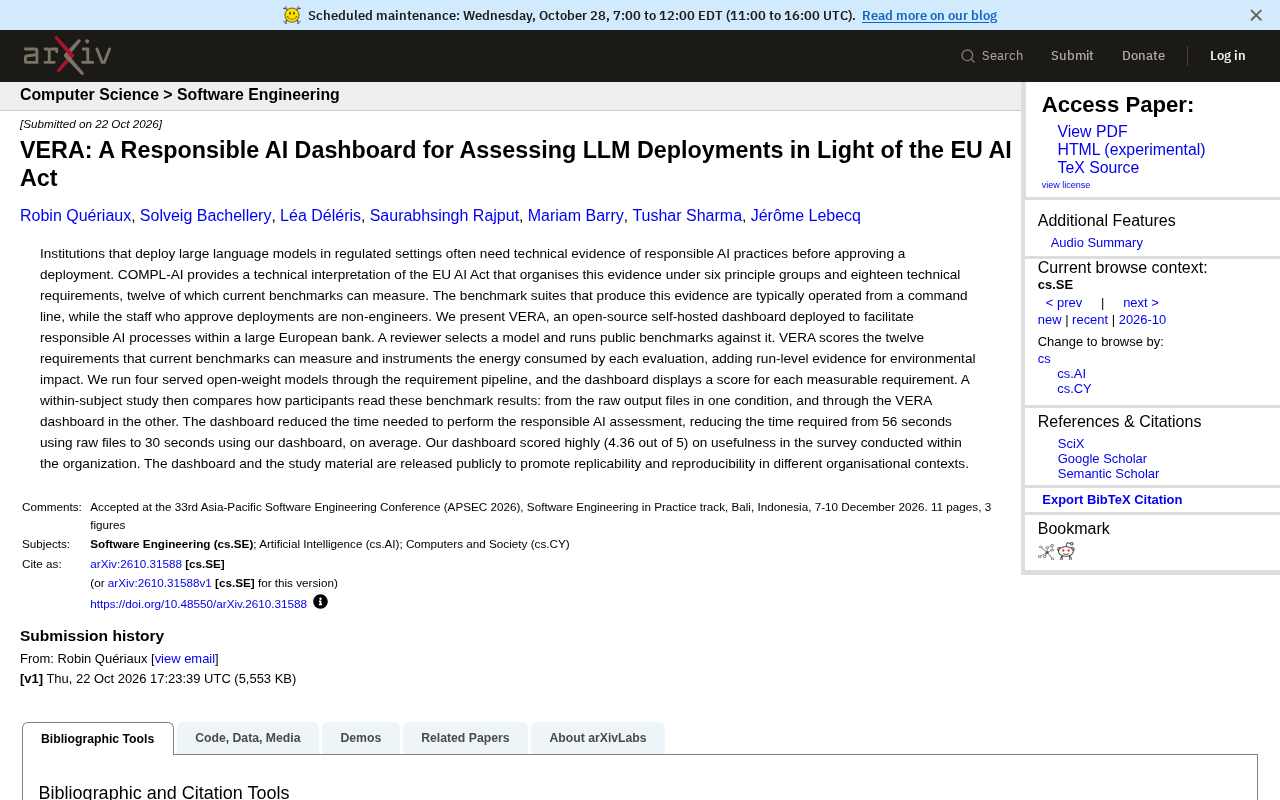Click view email link
This screenshot has height=800, width=1280.
click(185, 659)
